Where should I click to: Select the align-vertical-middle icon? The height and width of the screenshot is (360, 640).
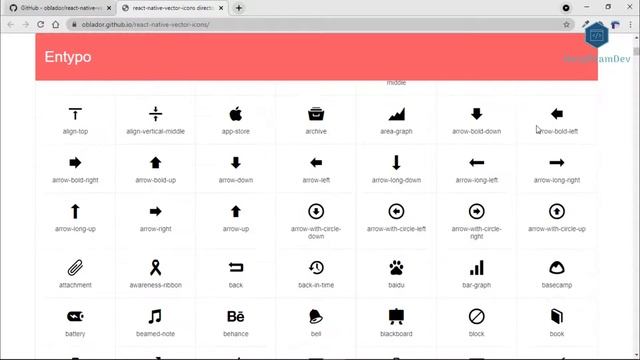point(156,114)
